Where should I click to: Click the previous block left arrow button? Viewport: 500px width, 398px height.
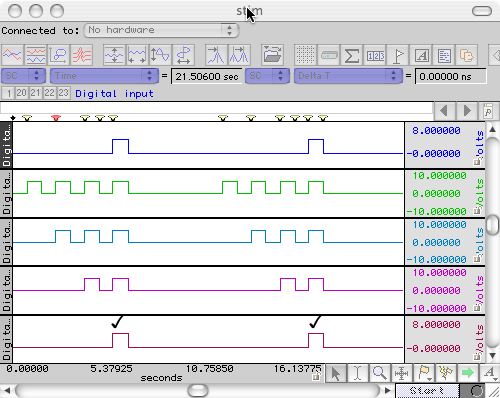coord(444,111)
